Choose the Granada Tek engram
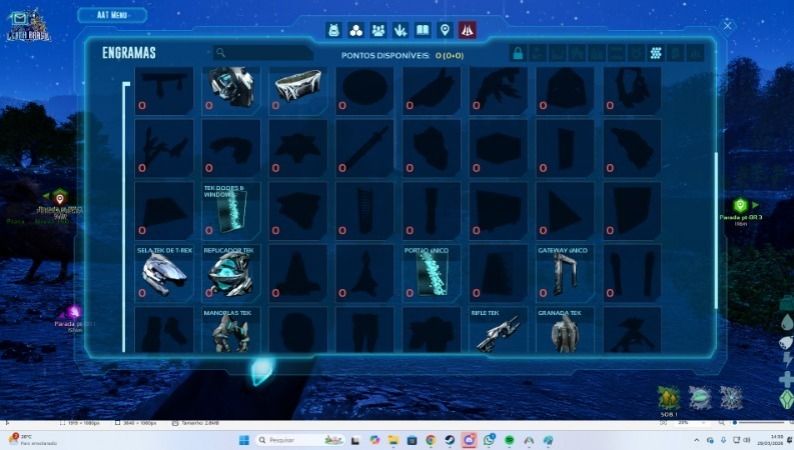 coord(565,332)
